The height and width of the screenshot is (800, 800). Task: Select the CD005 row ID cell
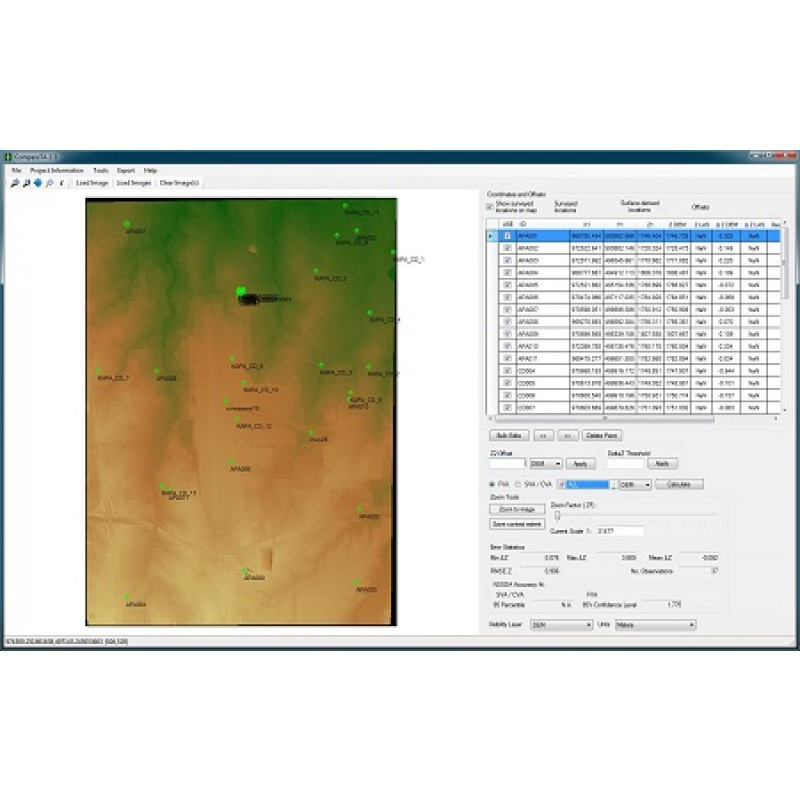click(543, 383)
